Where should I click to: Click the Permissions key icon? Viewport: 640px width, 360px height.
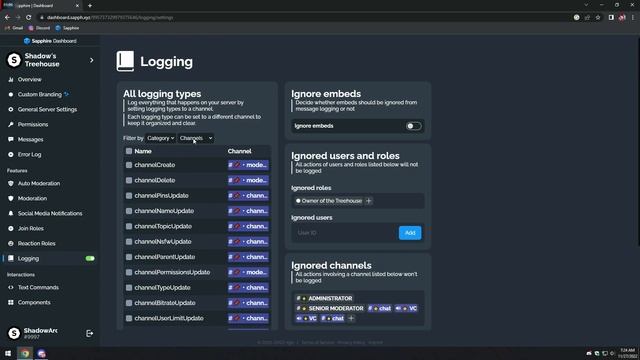(11, 124)
